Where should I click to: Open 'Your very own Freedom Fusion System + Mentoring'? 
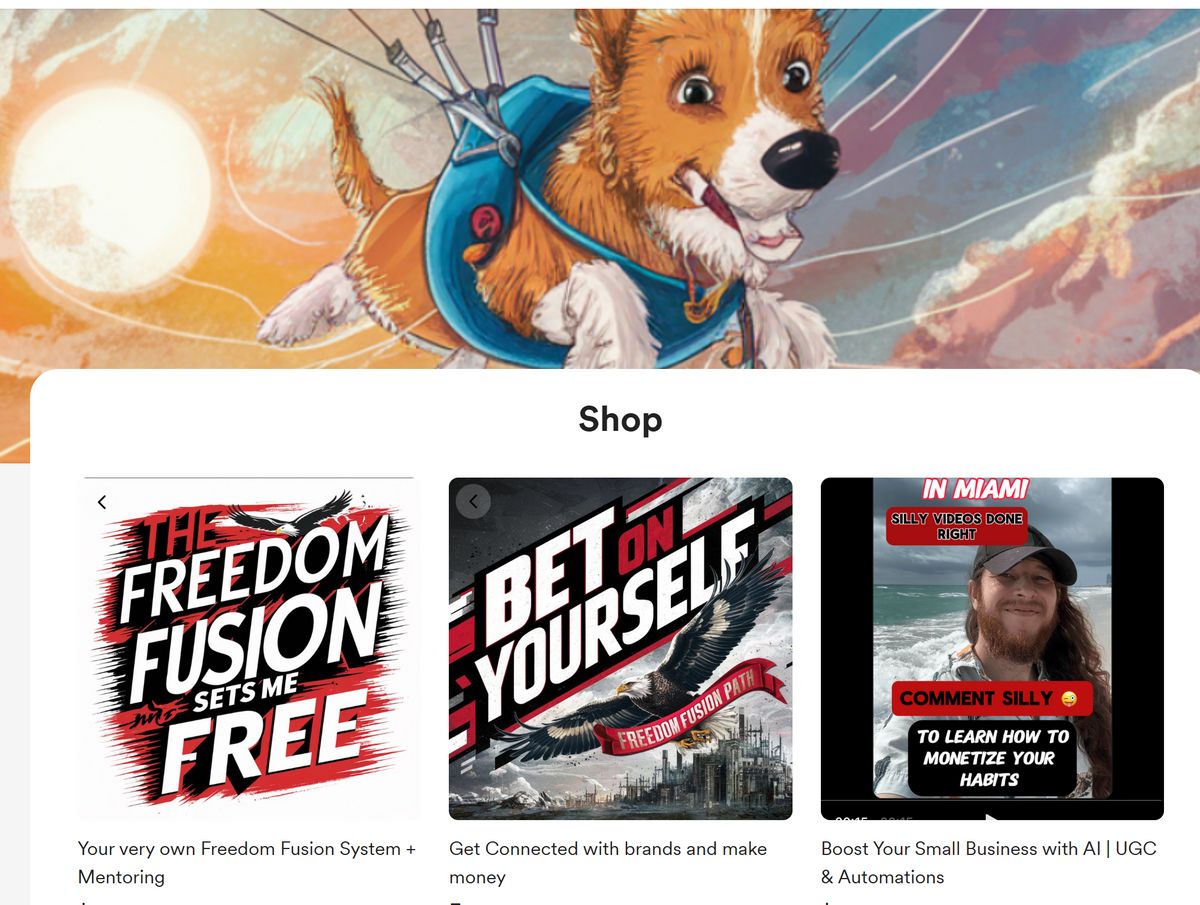click(247, 863)
